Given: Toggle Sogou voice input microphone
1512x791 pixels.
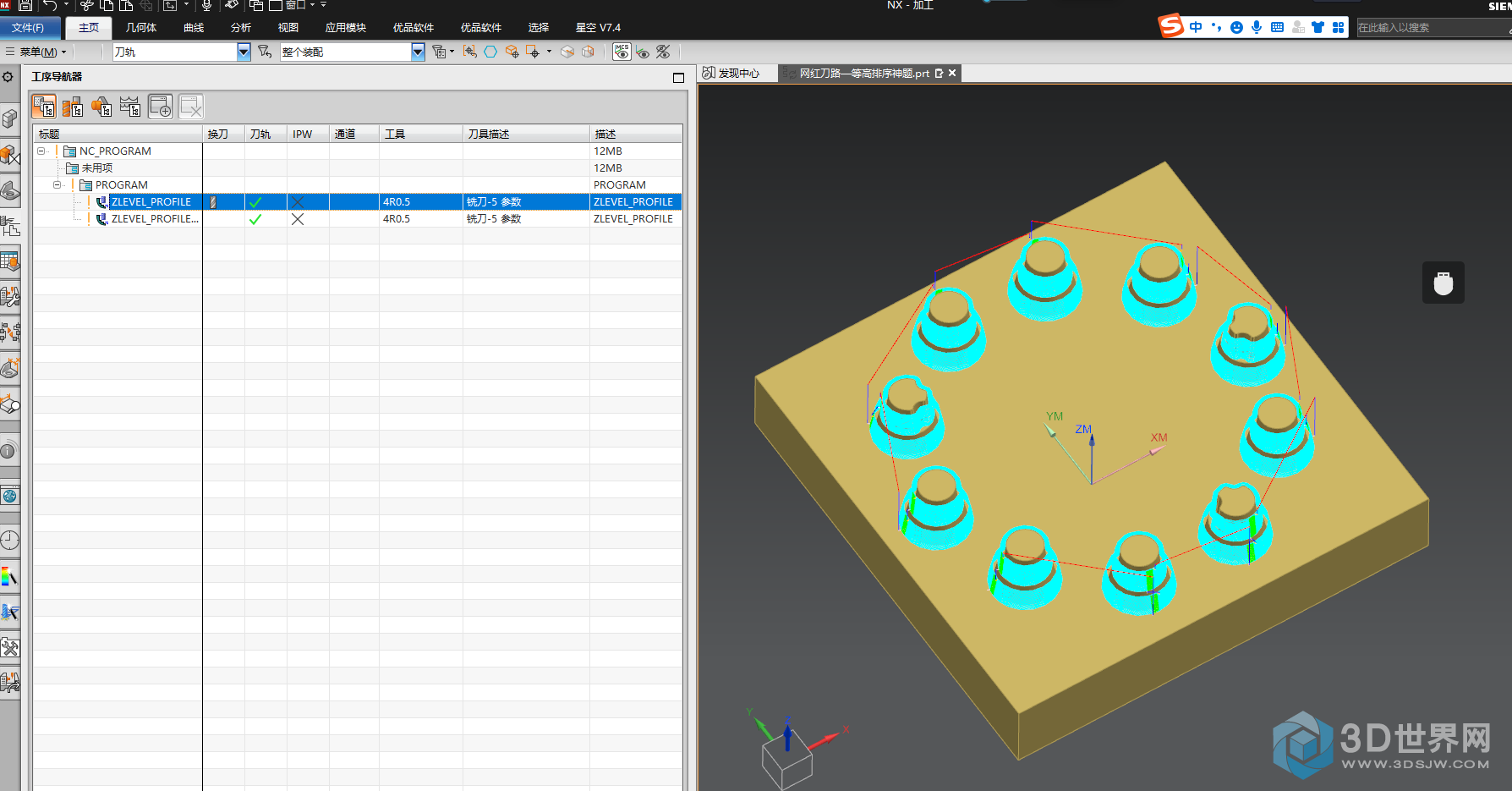Looking at the screenshot, I should (1257, 27).
